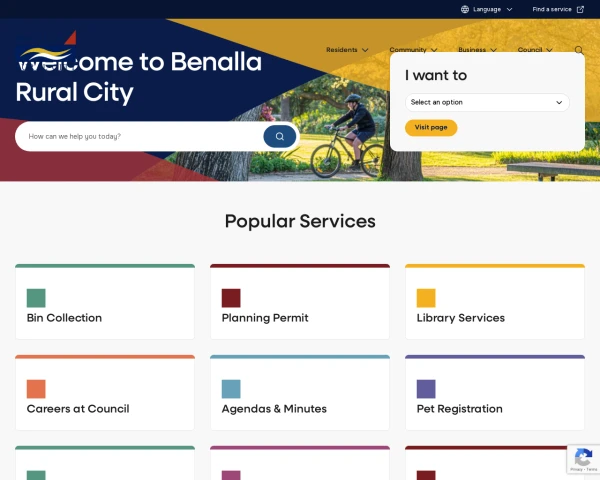Click the Benalla Rural City logo
This screenshot has width=600, height=480.
click(46, 51)
